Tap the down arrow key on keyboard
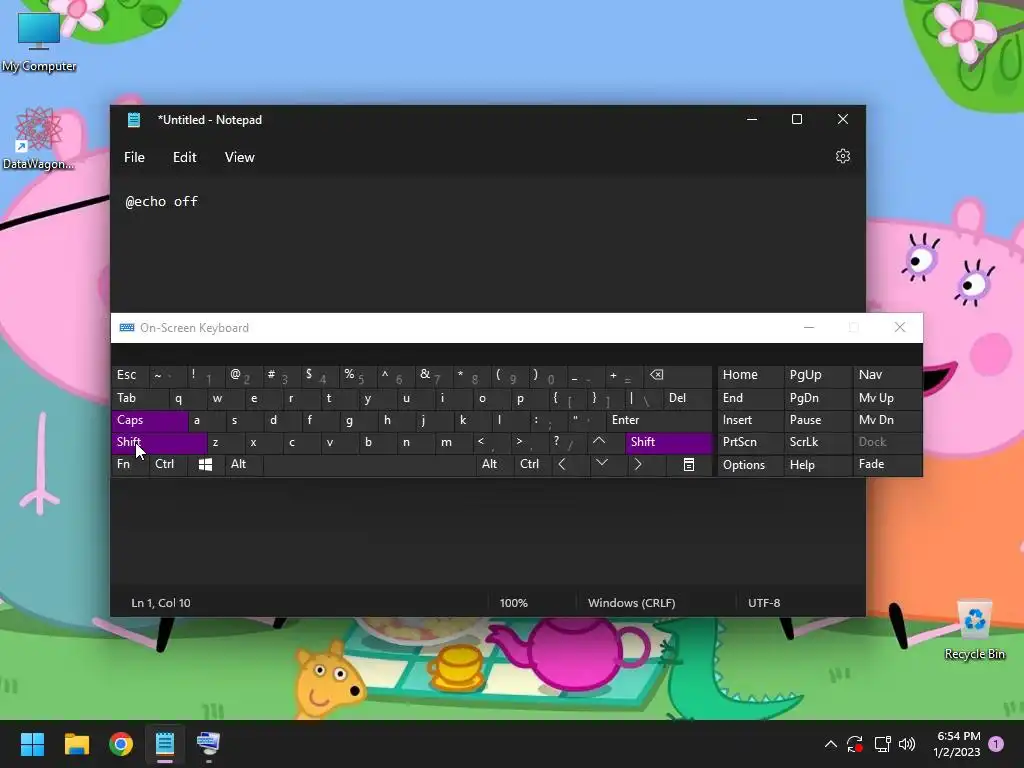This screenshot has width=1024, height=768. point(609,464)
